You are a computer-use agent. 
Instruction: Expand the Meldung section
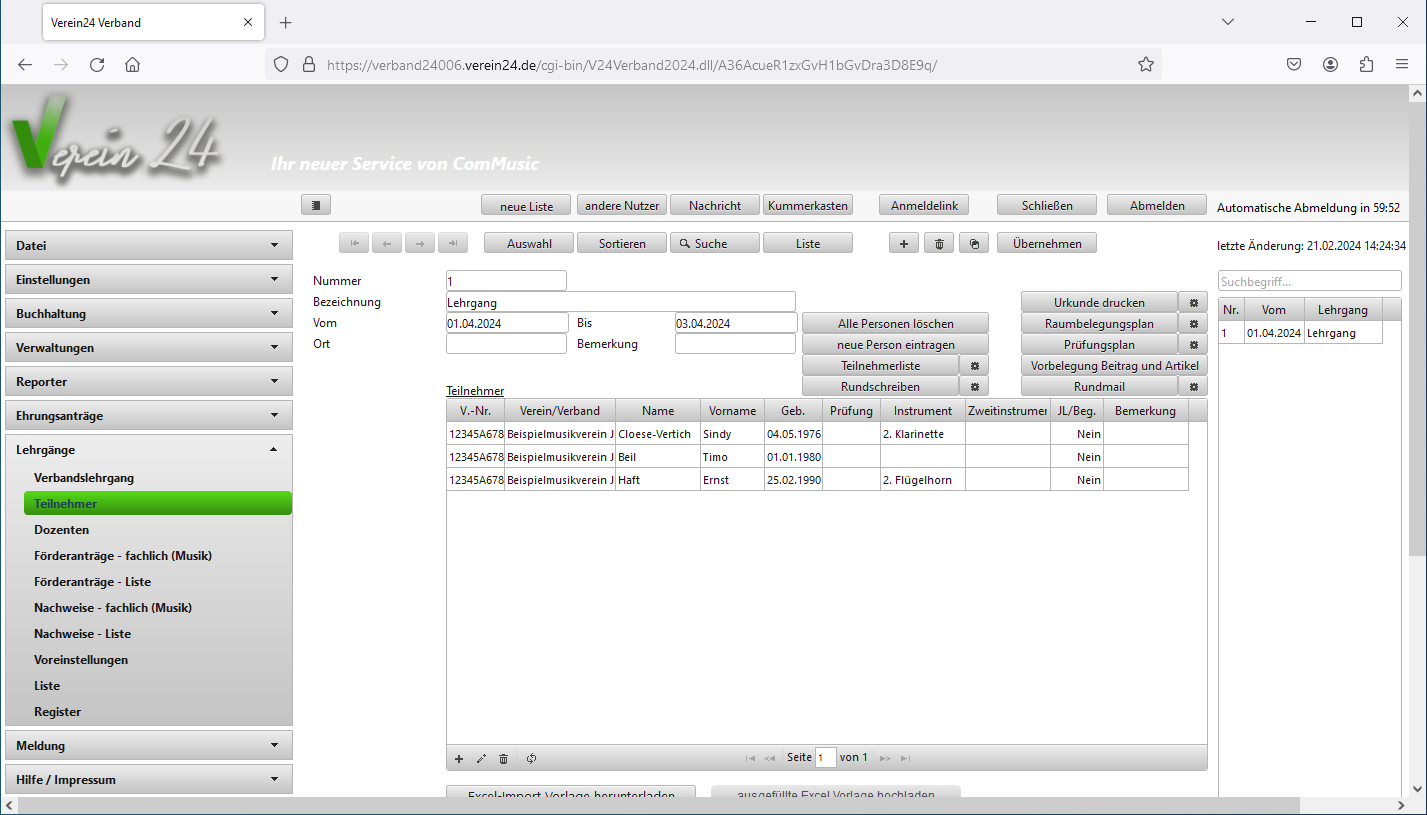149,745
